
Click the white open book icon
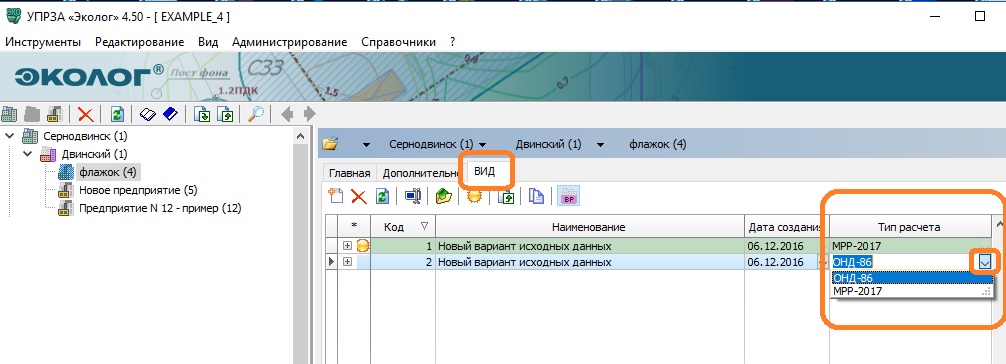[148, 115]
